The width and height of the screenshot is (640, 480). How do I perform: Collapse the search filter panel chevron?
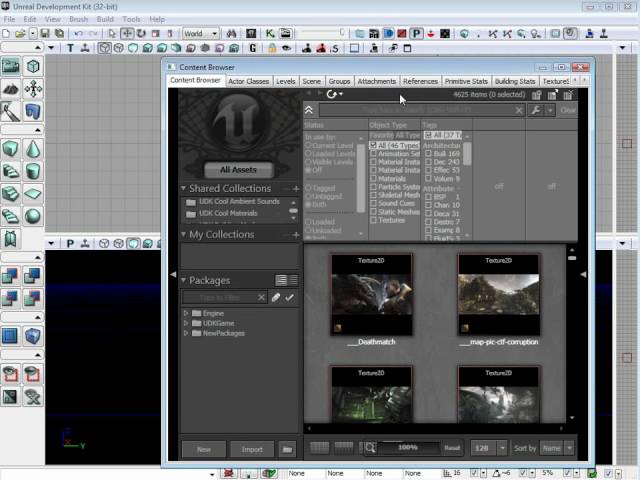pyautogui.click(x=309, y=110)
